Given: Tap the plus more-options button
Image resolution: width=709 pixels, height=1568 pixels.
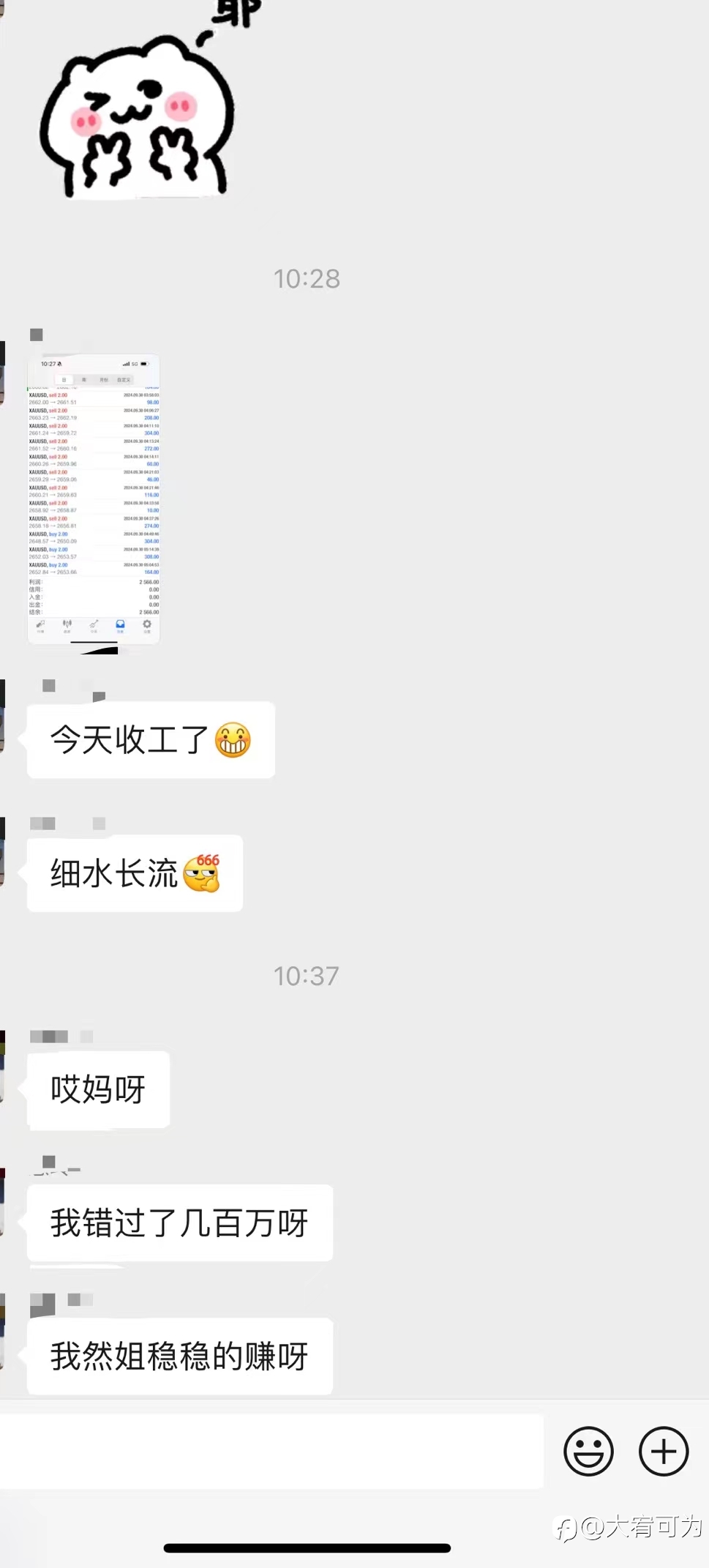Looking at the screenshot, I should 664,1451.
